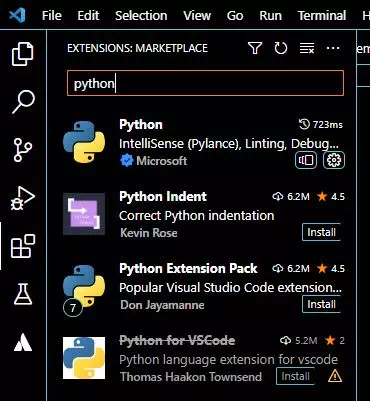Click the VS Code logo icon
Viewport: 370px width, 401px height.
coord(17,15)
